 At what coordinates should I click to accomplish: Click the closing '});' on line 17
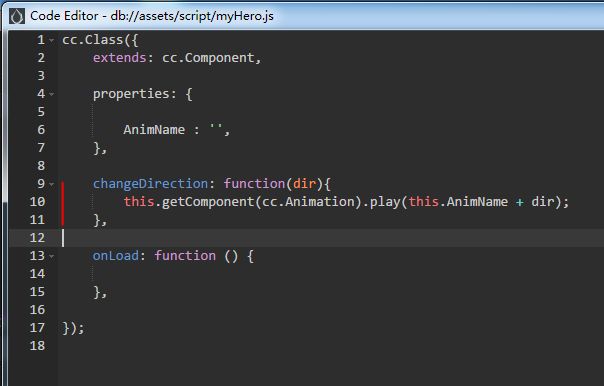tap(73, 328)
